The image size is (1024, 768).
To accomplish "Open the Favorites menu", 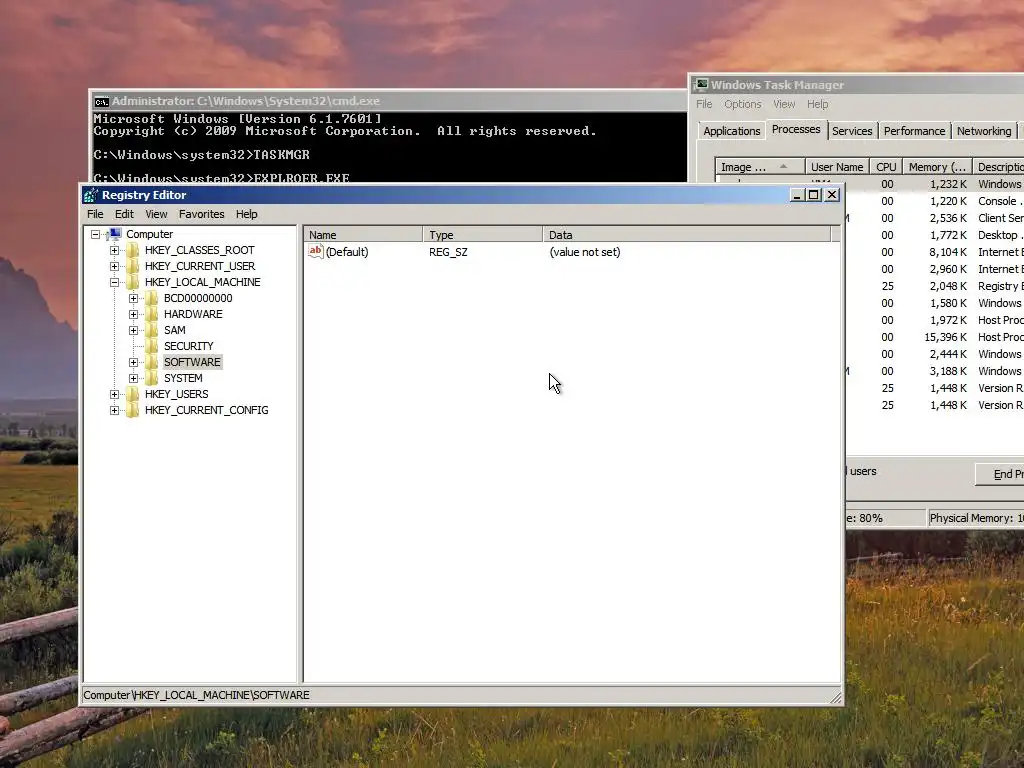I will coord(202,214).
